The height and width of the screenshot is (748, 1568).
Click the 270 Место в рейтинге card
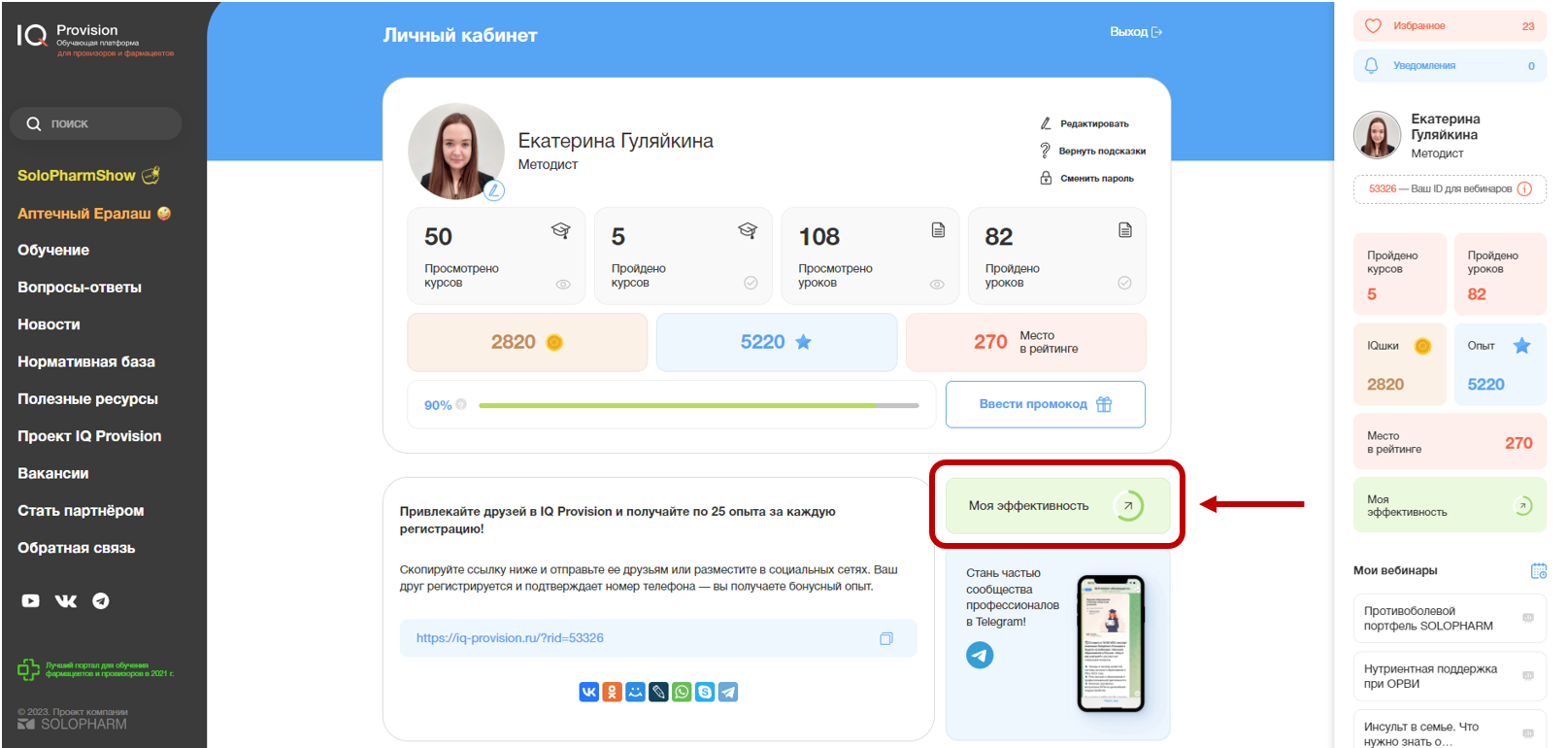pyautogui.click(x=1026, y=342)
